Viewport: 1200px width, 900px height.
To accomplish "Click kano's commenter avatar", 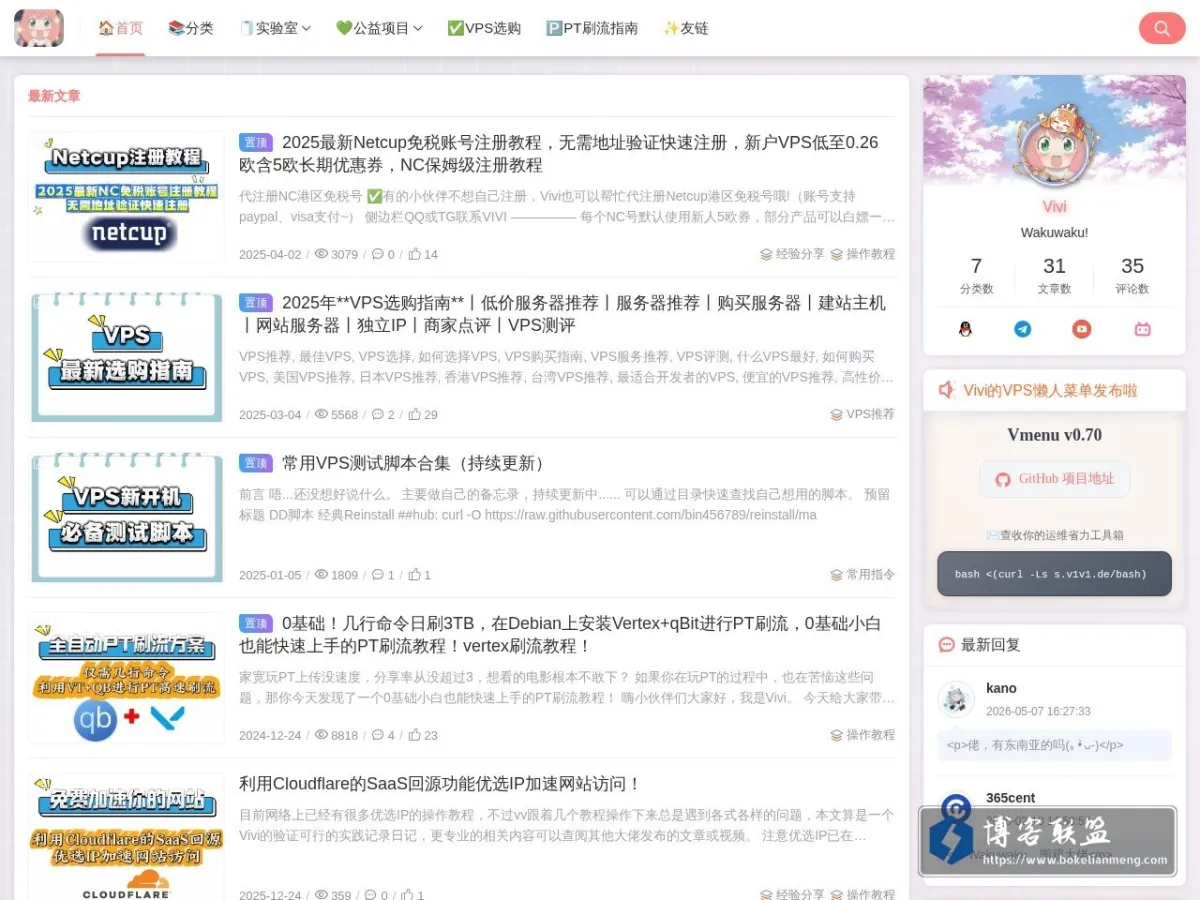I will [x=956, y=699].
